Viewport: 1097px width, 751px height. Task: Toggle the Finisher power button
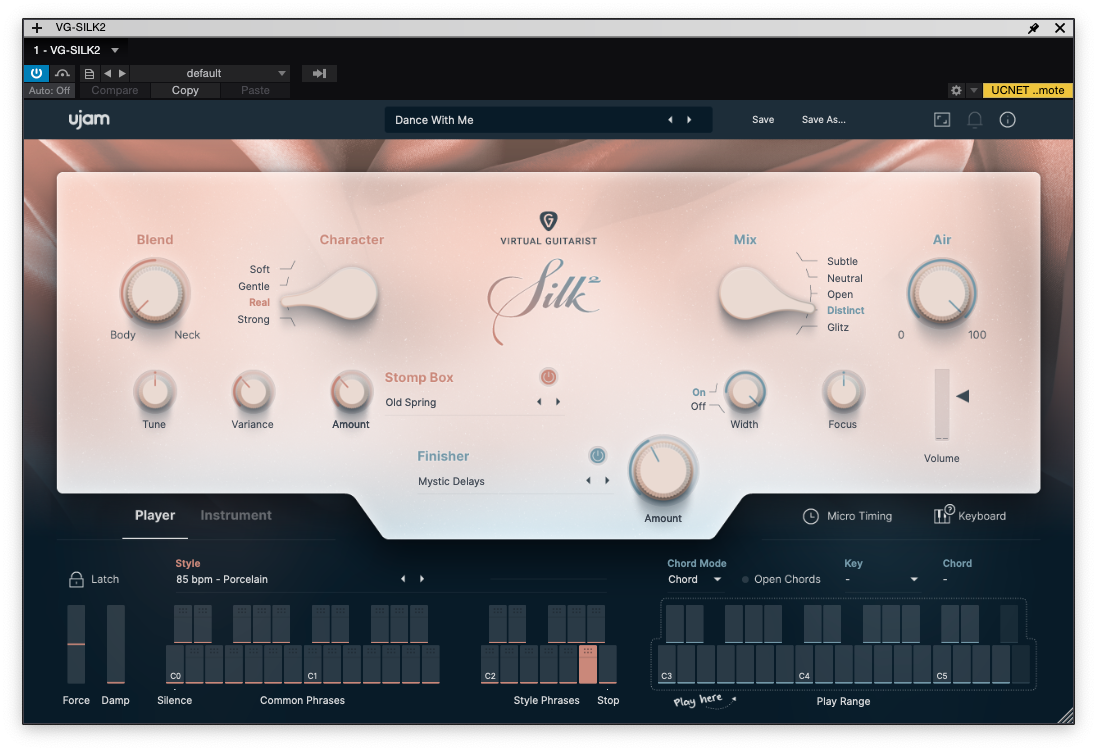(x=597, y=456)
